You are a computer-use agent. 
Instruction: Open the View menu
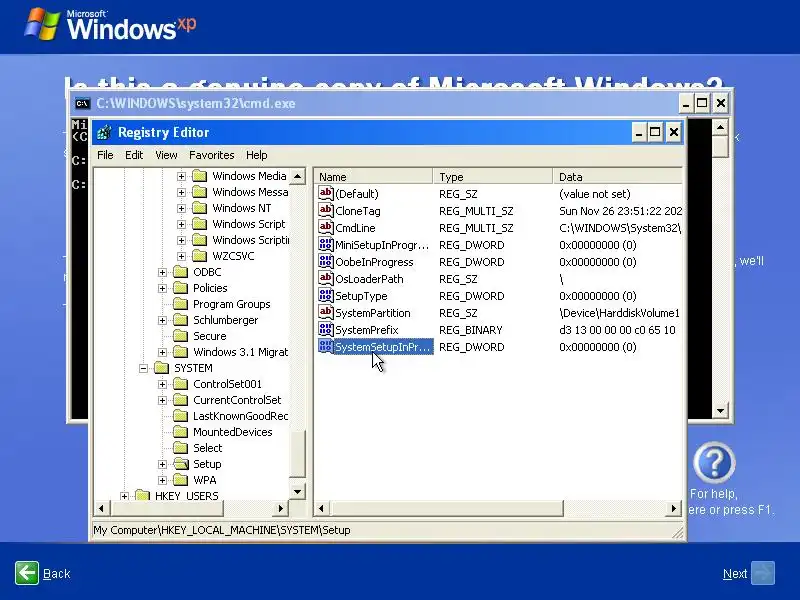[166, 155]
